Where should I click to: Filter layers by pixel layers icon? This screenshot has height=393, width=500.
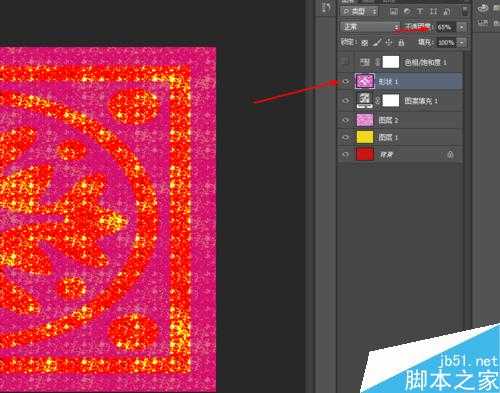pyautogui.click(x=394, y=12)
